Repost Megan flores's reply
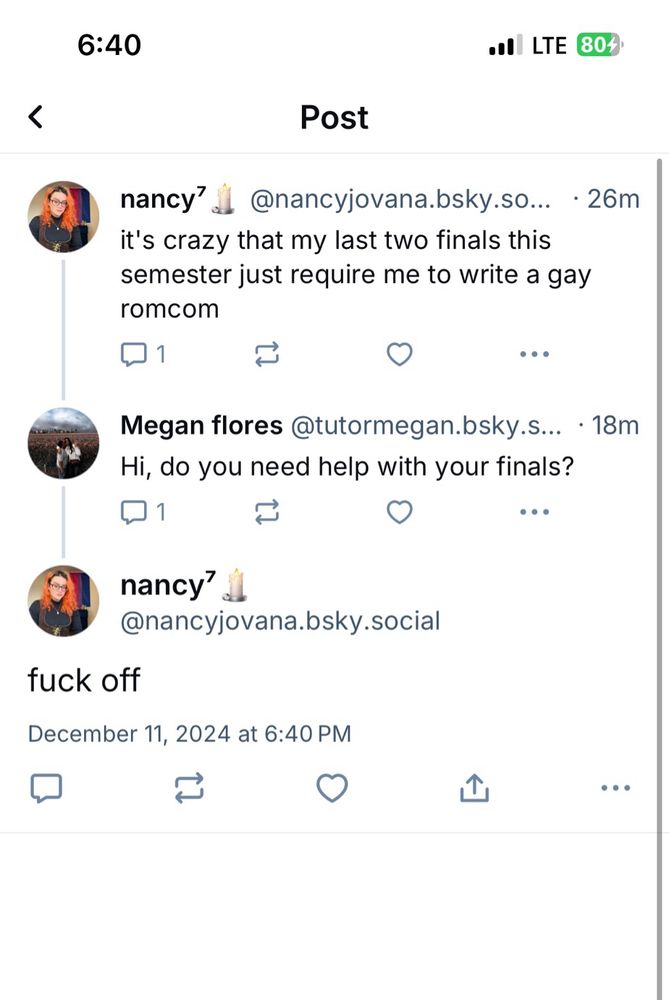669x1000 pixels. 267,512
